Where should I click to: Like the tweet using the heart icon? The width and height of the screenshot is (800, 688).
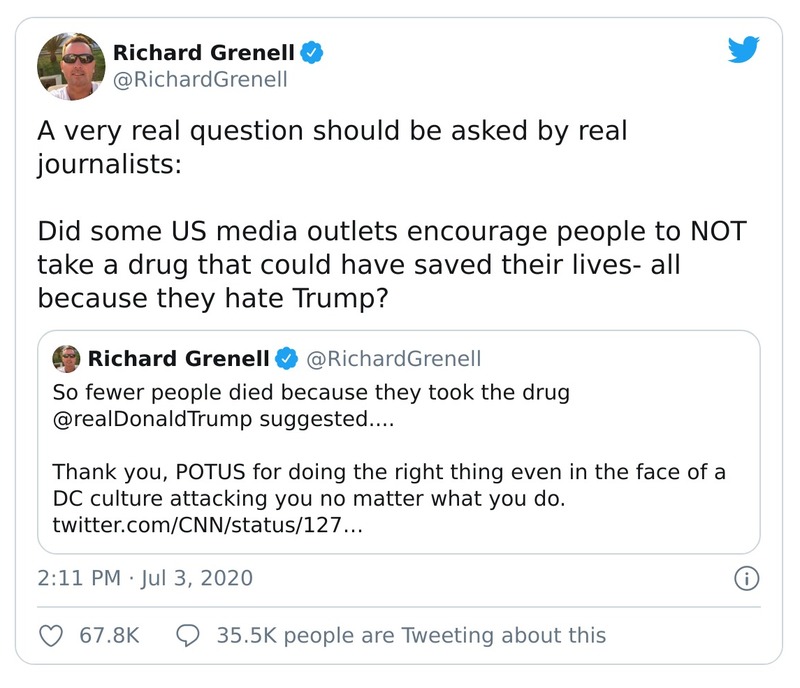(x=49, y=634)
